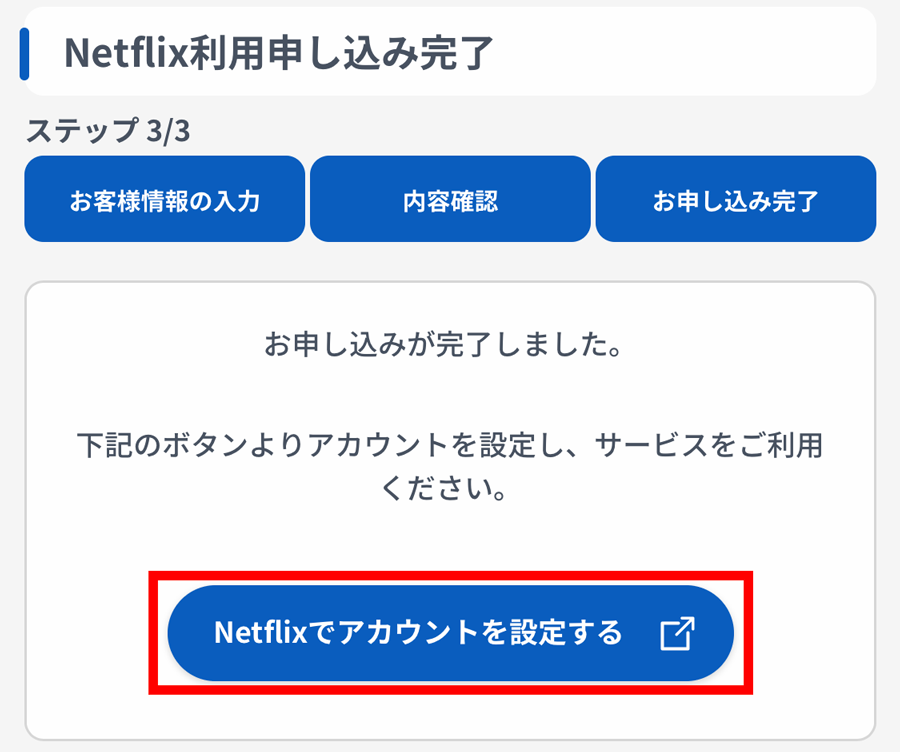Screen dimensions: 900x752
Task: Click the external link icon on Netflix button
Action: click(677, 633)
